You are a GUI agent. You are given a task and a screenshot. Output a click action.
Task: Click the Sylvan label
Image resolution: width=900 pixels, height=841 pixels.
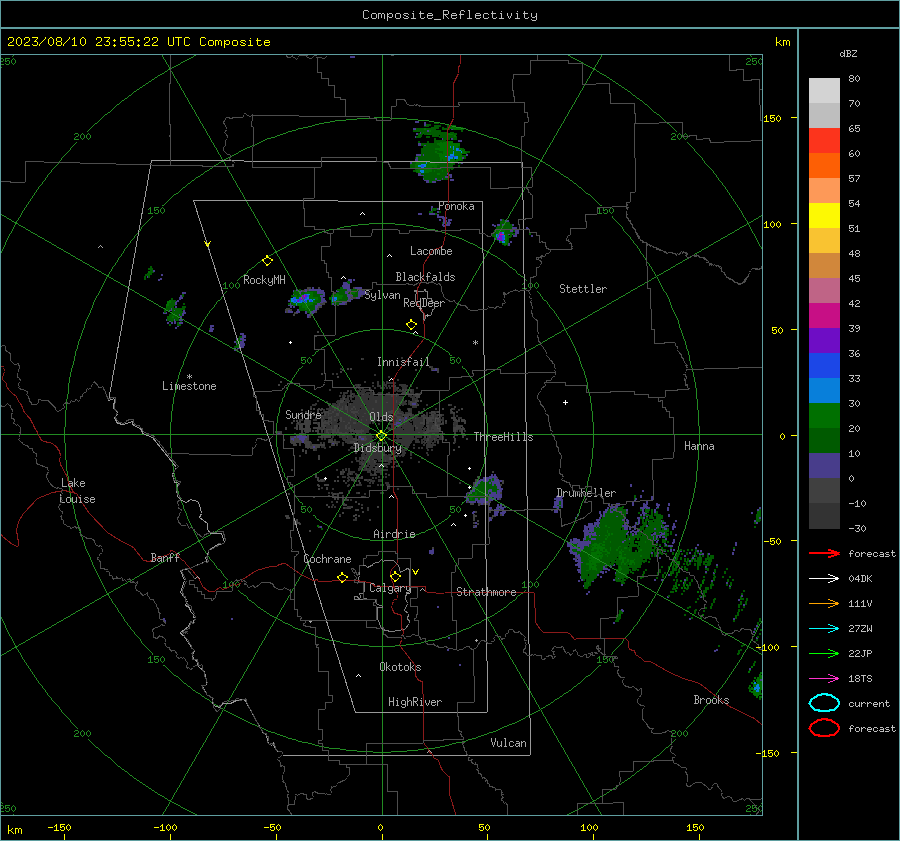point(382,295)
